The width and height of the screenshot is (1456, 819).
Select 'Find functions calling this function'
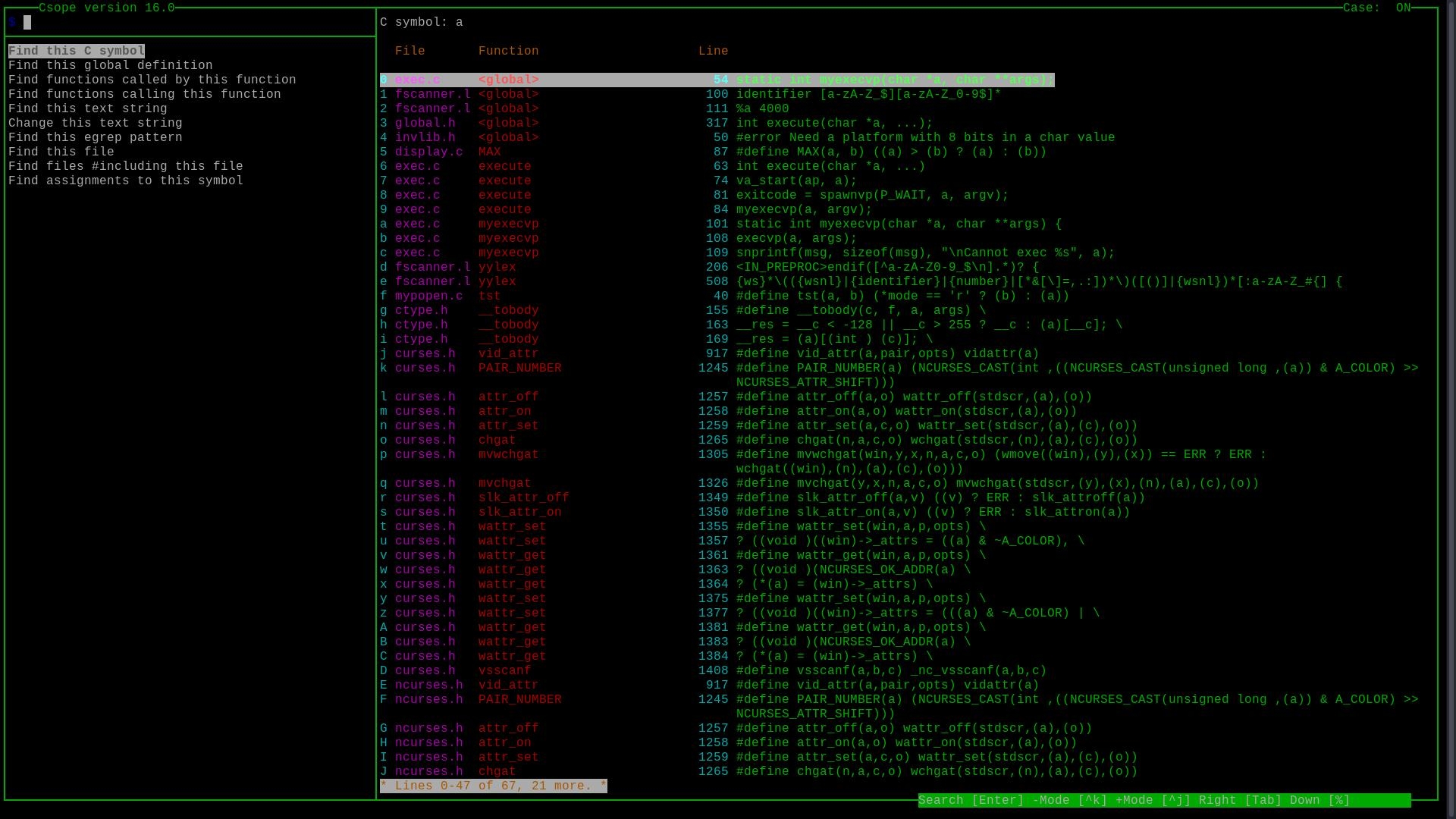tap(144, 94)
